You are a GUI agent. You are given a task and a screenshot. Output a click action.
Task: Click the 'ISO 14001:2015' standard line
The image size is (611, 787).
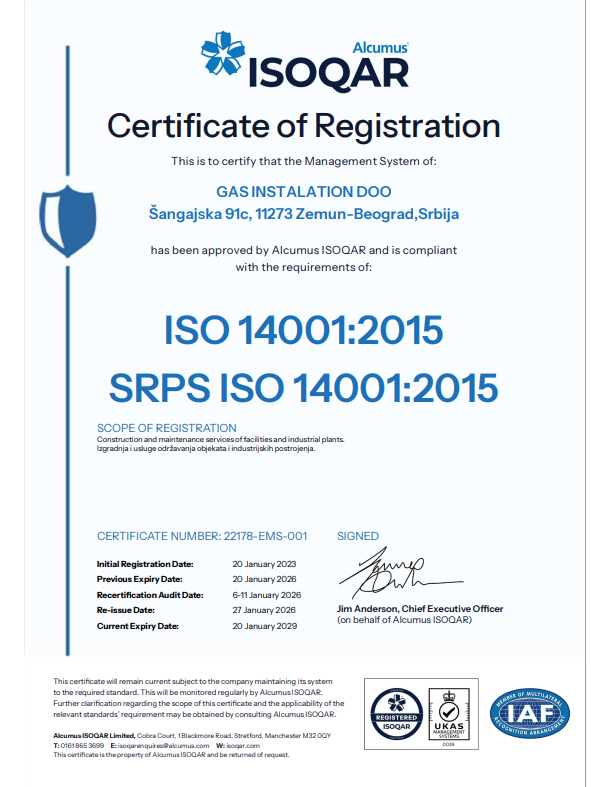(304, 330)
